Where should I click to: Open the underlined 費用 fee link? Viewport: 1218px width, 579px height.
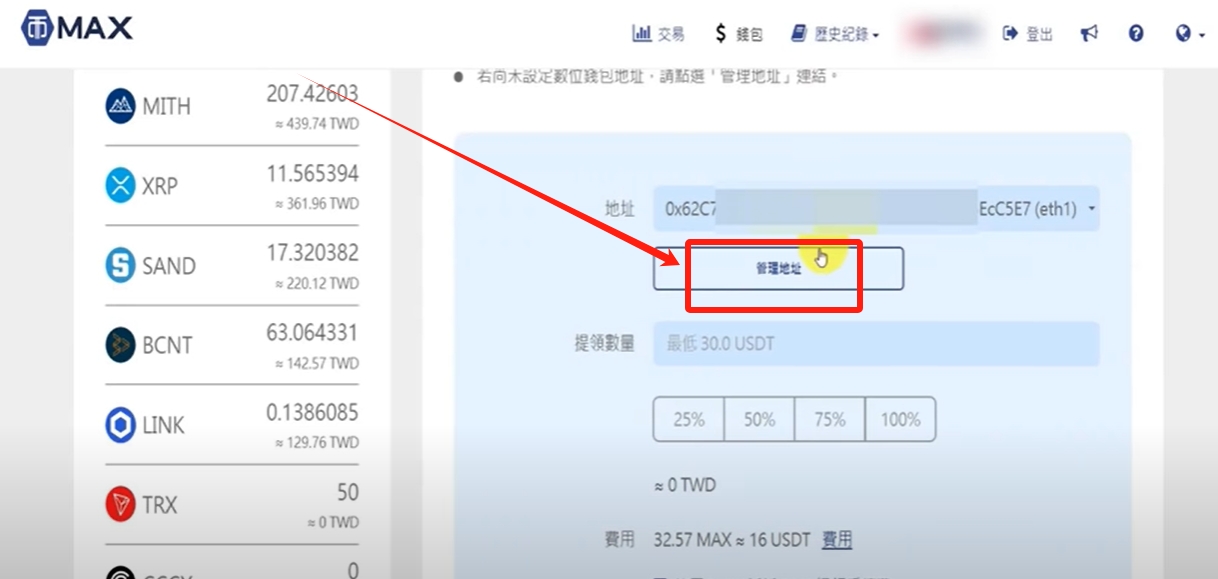point(837,540)
